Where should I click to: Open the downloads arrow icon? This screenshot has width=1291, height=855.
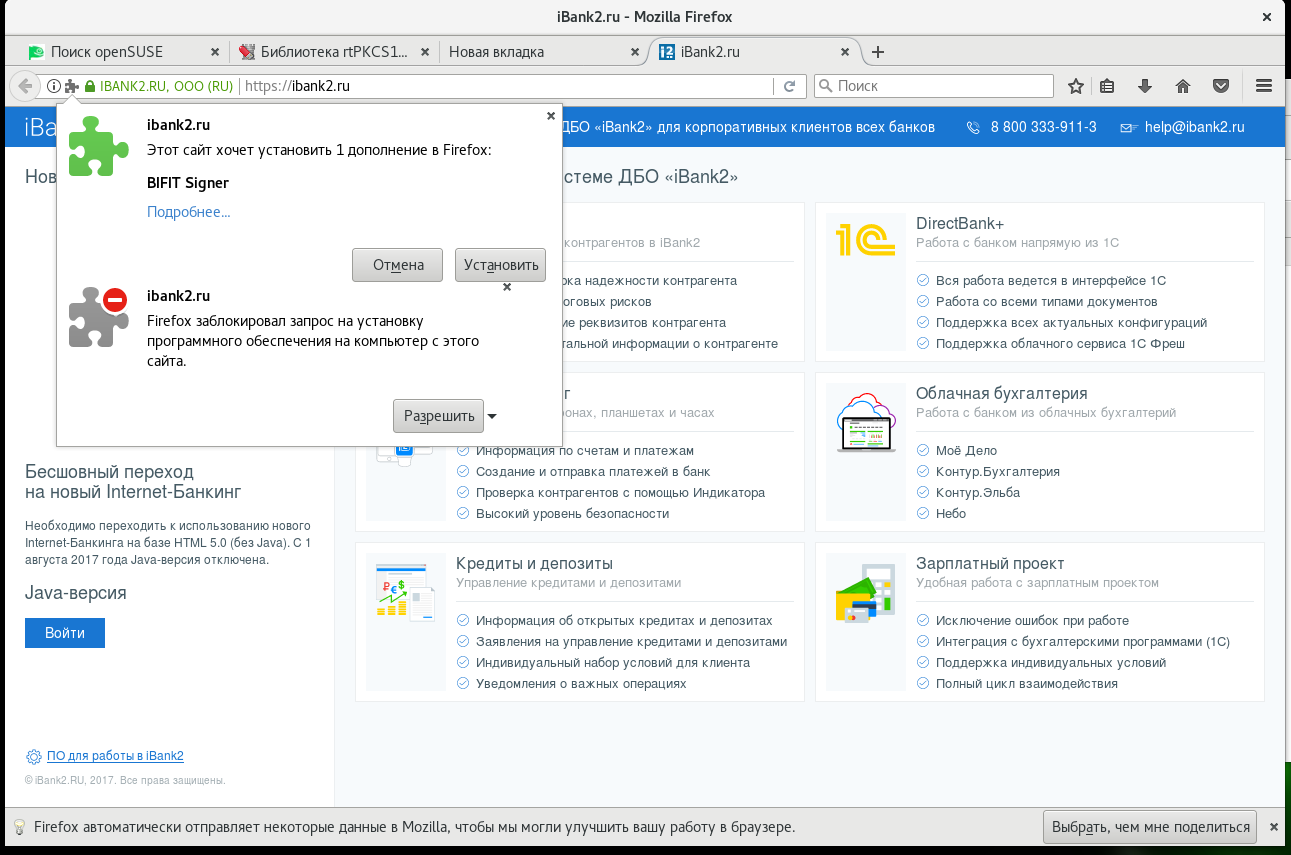click(x=1145, y=86)
